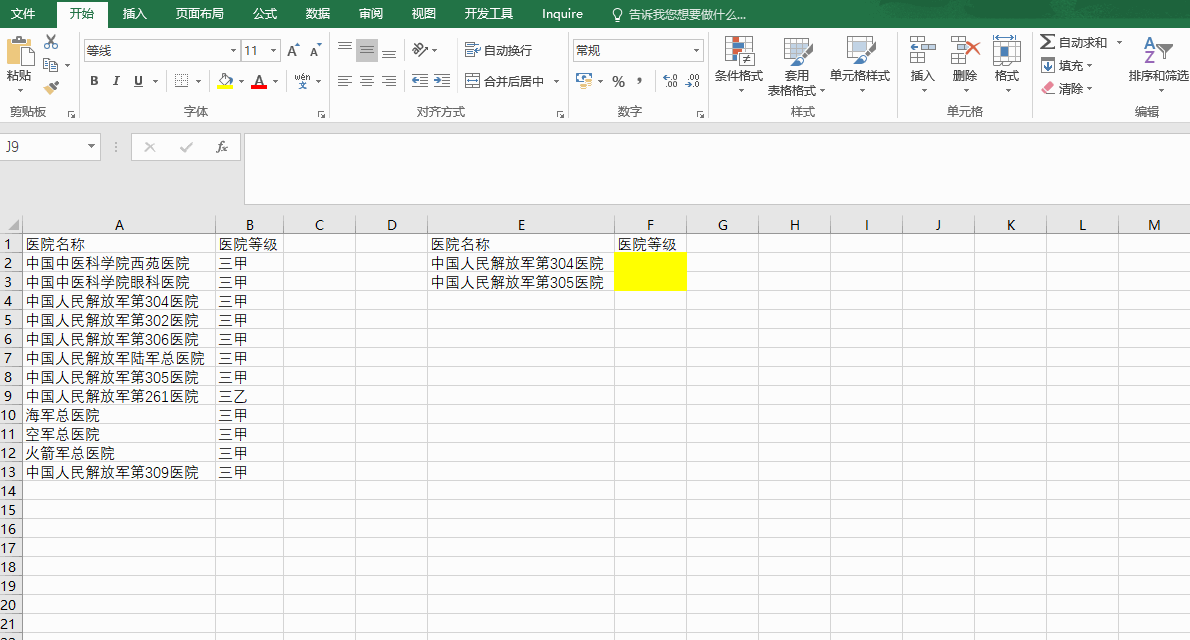This screenshot has width=1190, height=640.
Task: Click Merge & Center (合并后居中) button
Action: pos(505,81)
